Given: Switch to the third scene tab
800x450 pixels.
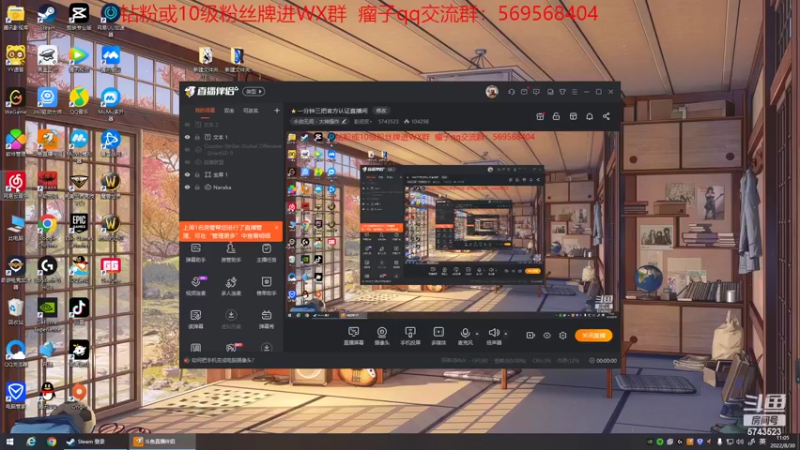Looking at the screenshot, I should 251,110.
